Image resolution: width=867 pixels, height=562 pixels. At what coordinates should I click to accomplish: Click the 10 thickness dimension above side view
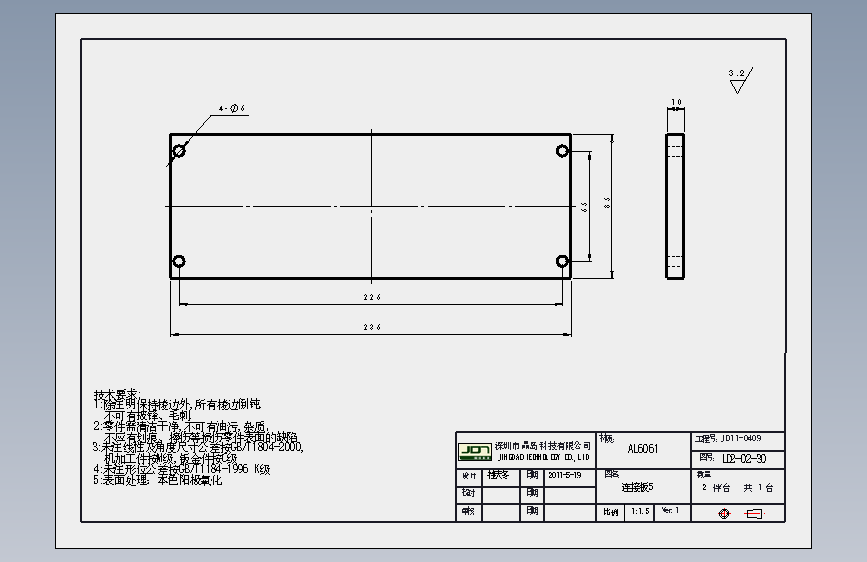676,102
